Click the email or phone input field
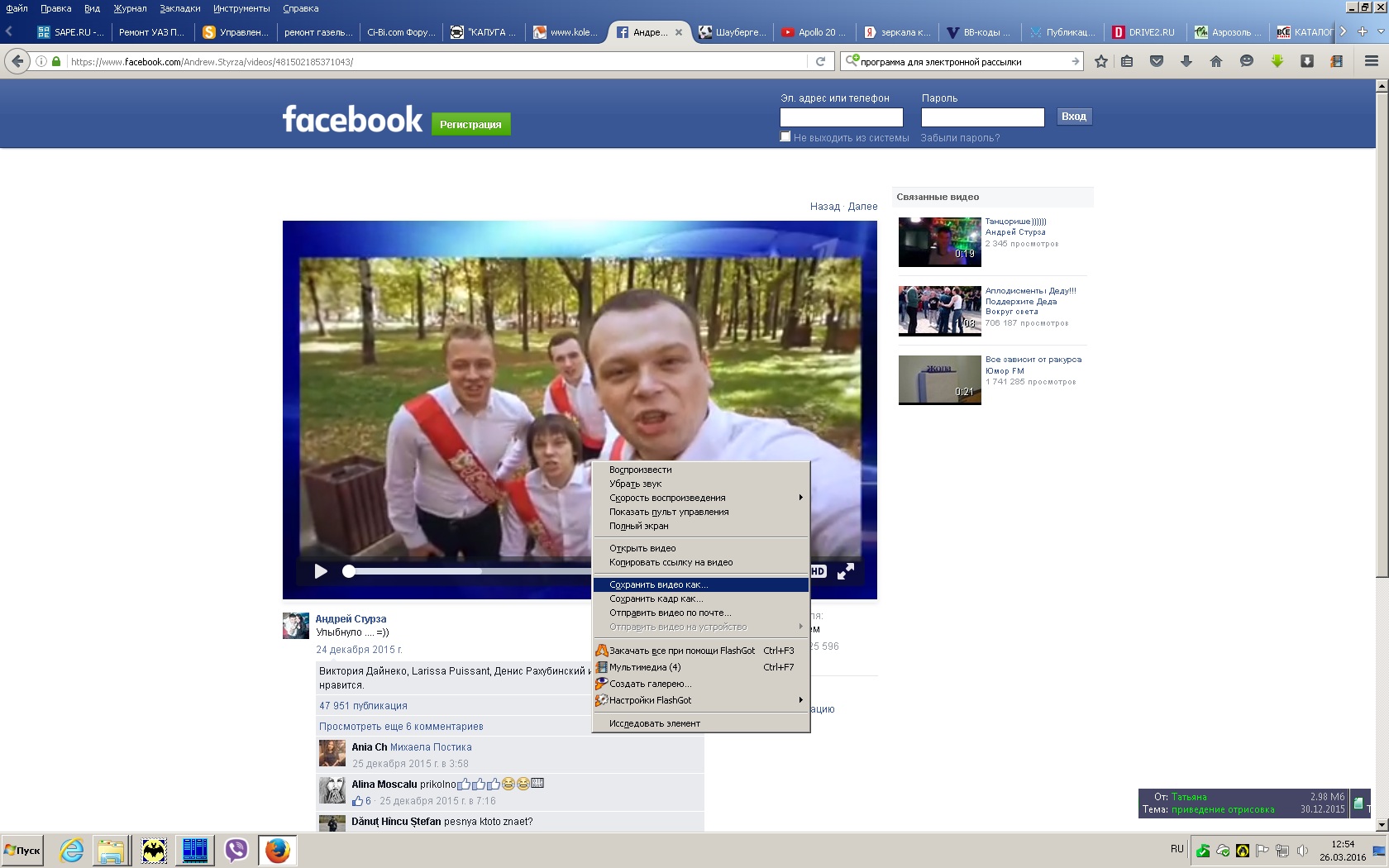1389x868 pixels. [x=841, y=117]
